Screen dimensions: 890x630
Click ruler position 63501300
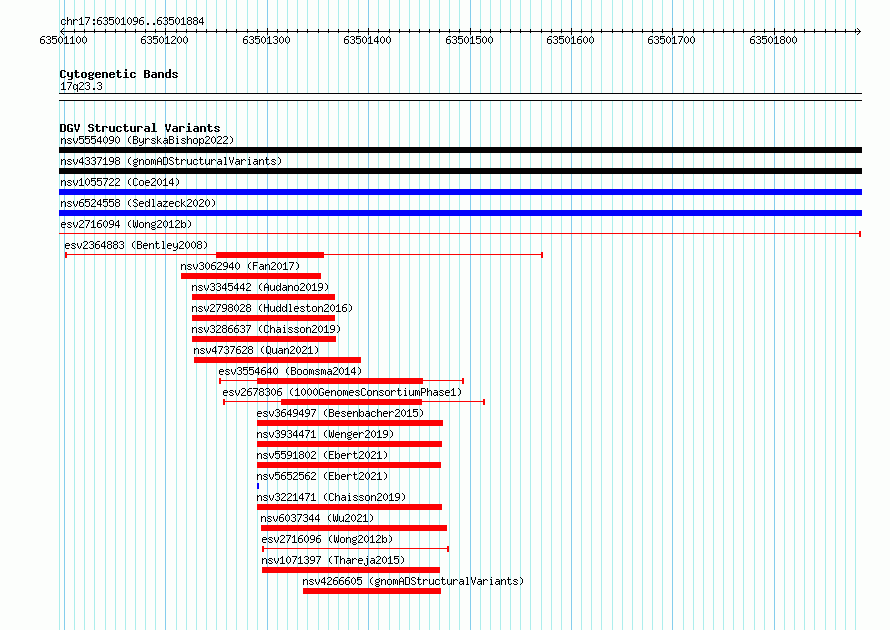[x=266, y=40]
